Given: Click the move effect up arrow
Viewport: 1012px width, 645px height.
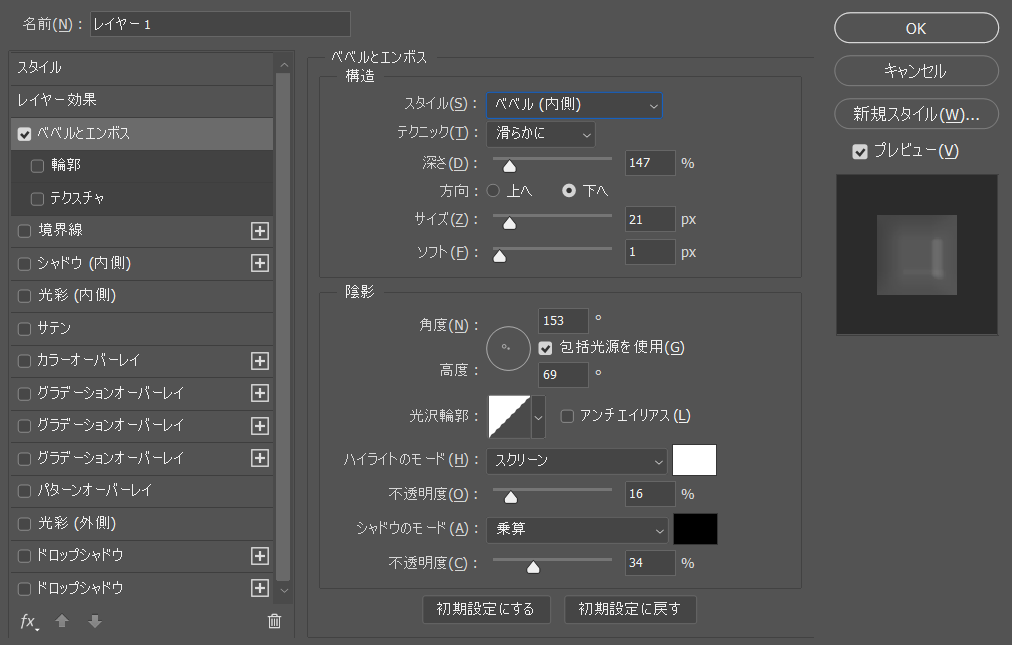Looking at the screenshot, I should click(x=62, y=621).
